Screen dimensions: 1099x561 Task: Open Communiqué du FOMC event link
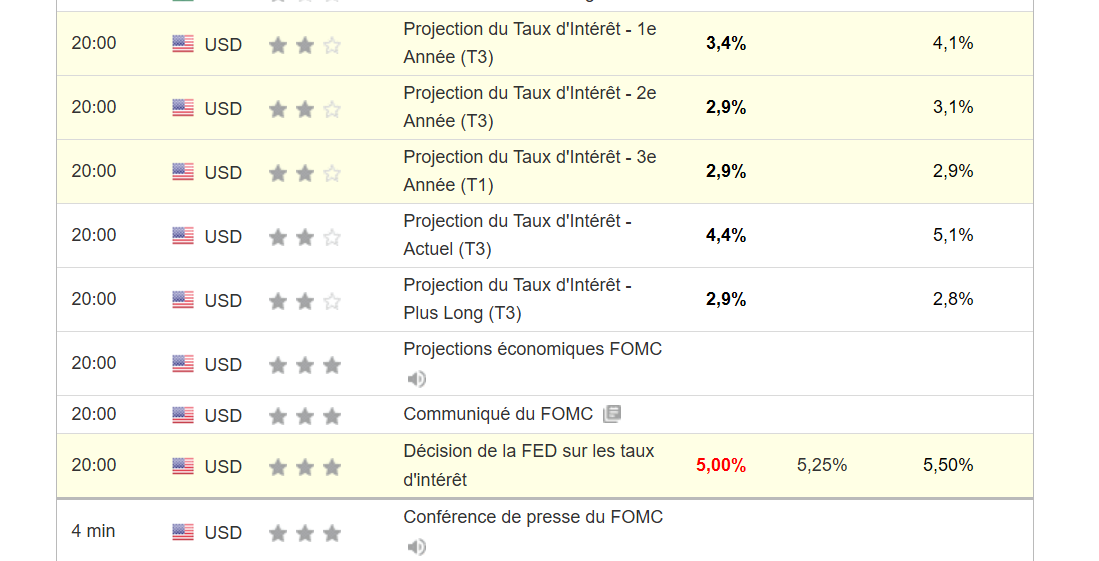[498, 414]
